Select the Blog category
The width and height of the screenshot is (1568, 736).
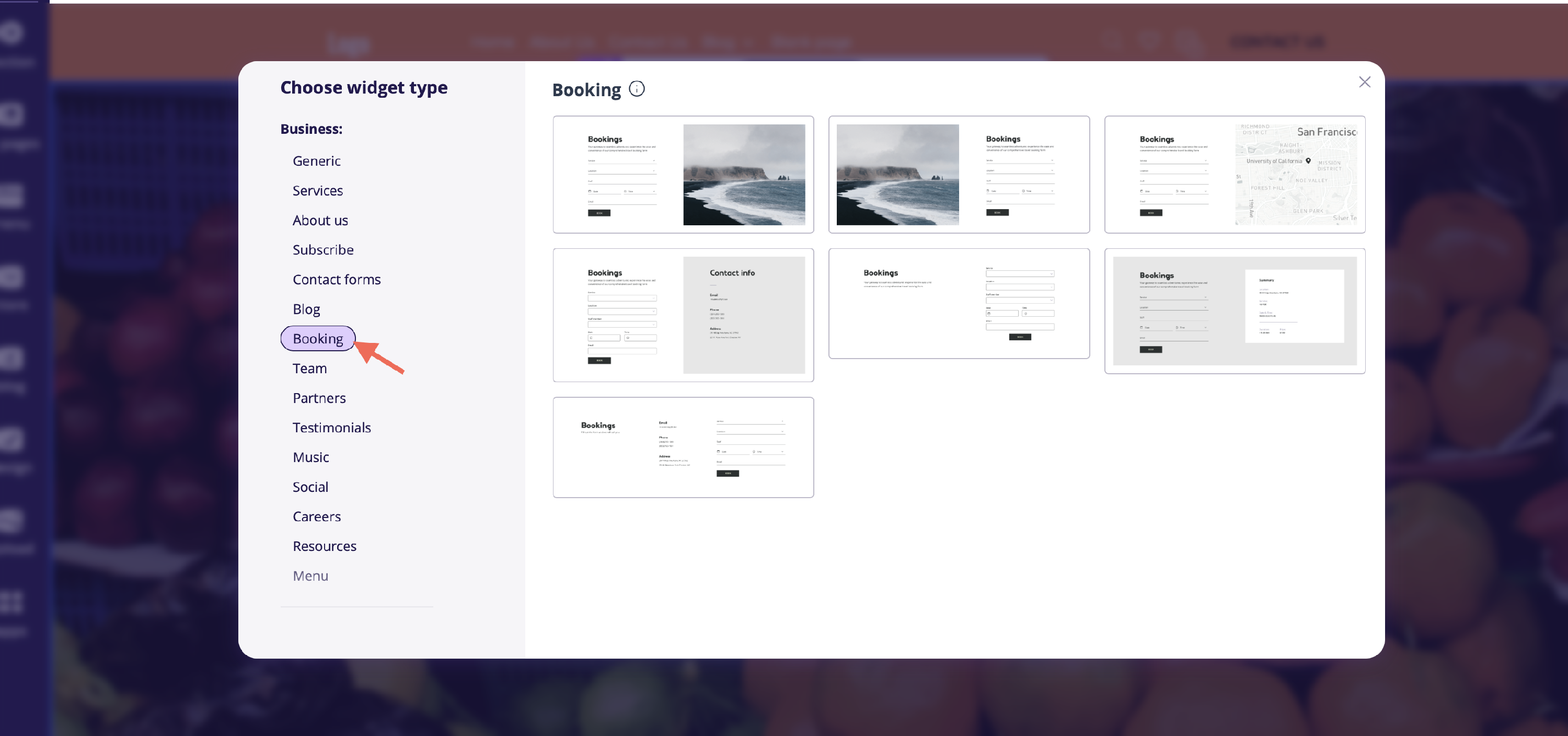click(306, 309)
